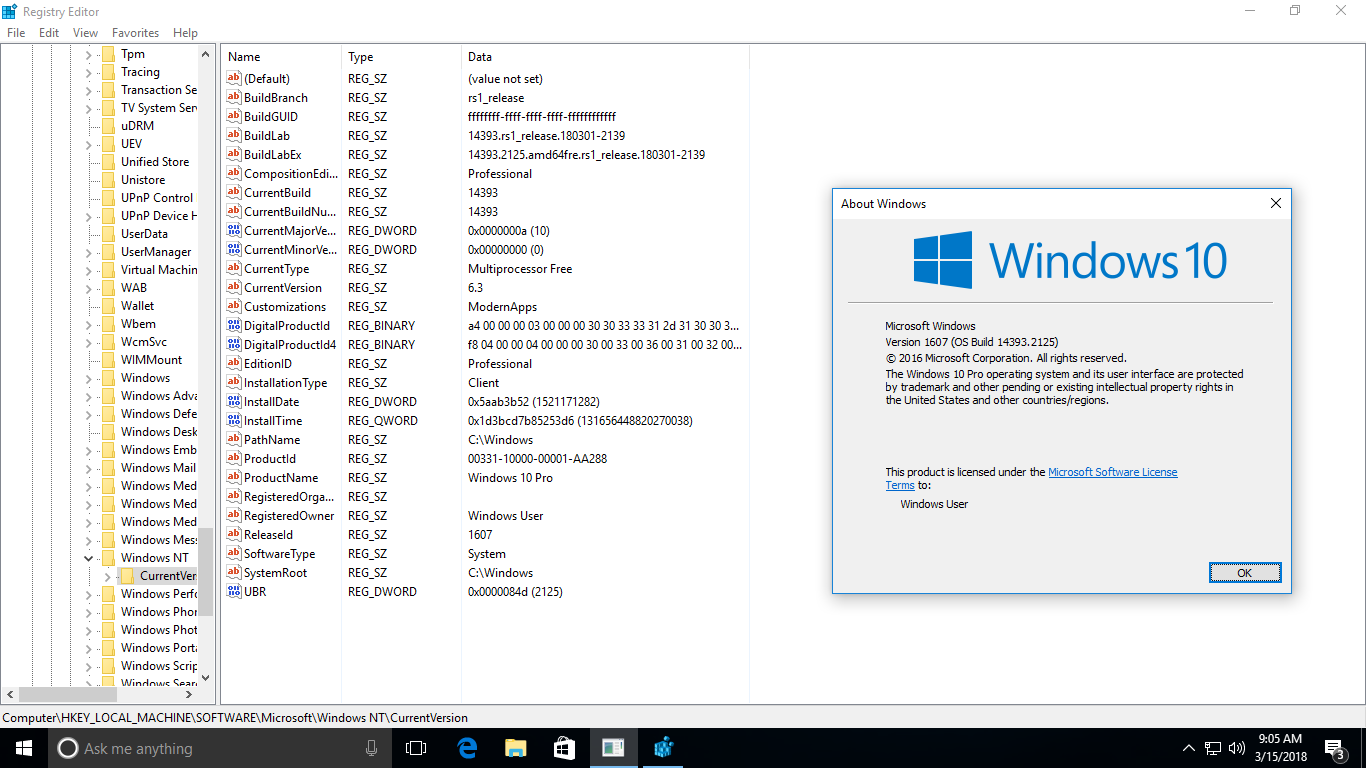Click the DigitalProductId binary value icon
Viewport: 1366px width, 768px height.
[x=234, y=326]
